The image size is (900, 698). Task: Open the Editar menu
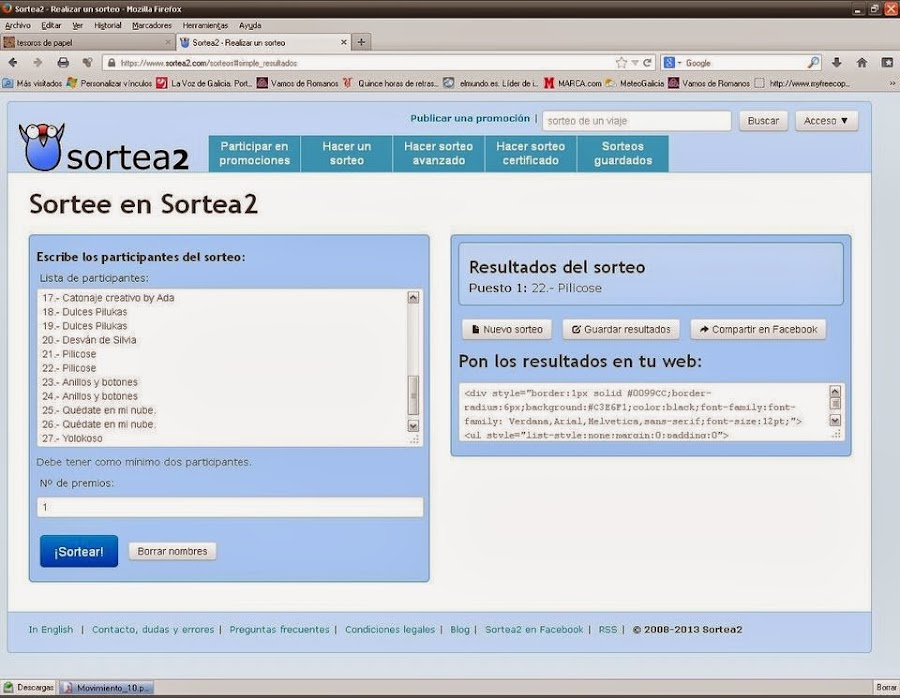pos(51,25)
